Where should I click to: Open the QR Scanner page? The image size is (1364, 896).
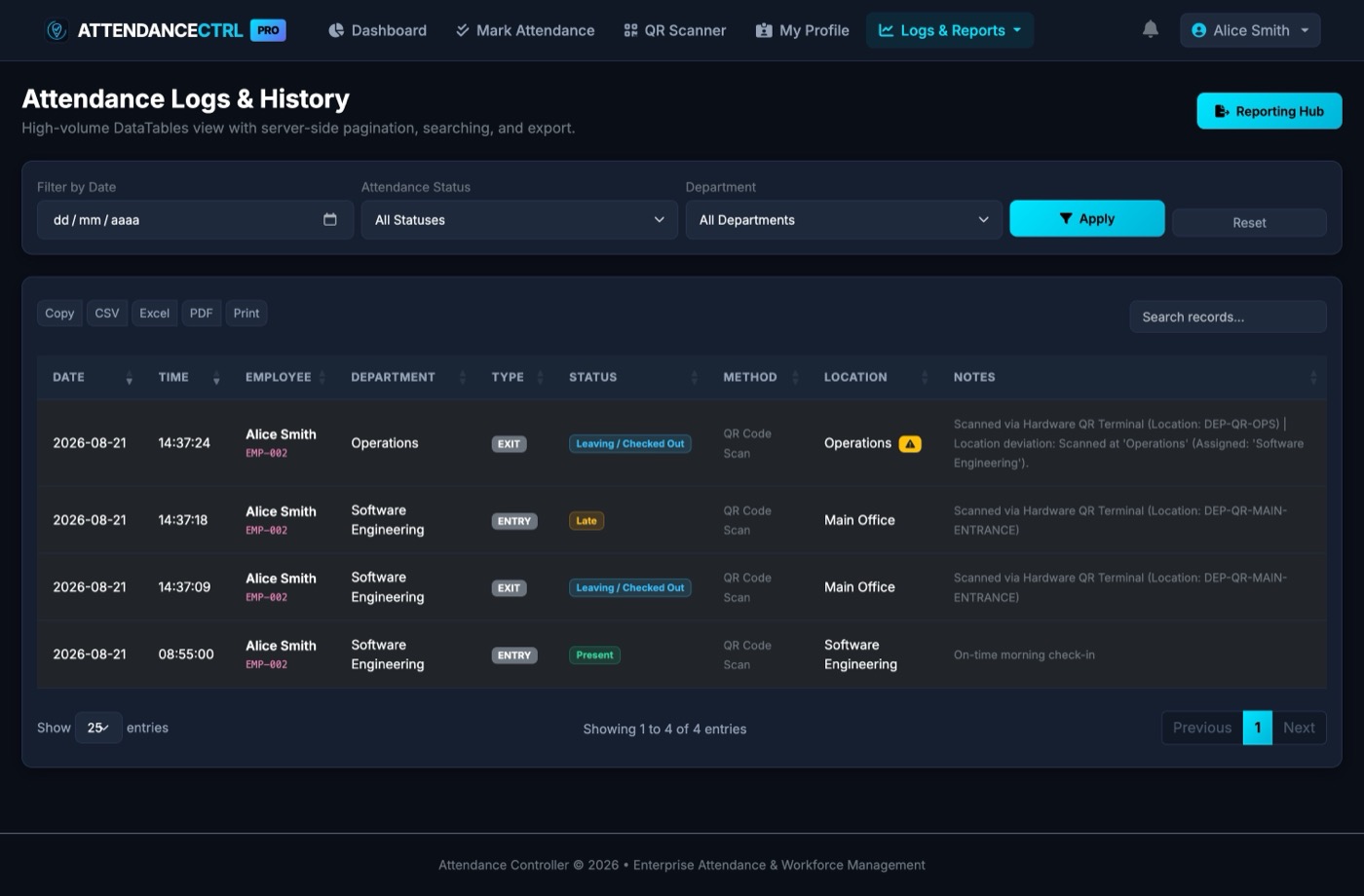pos(674,30)
